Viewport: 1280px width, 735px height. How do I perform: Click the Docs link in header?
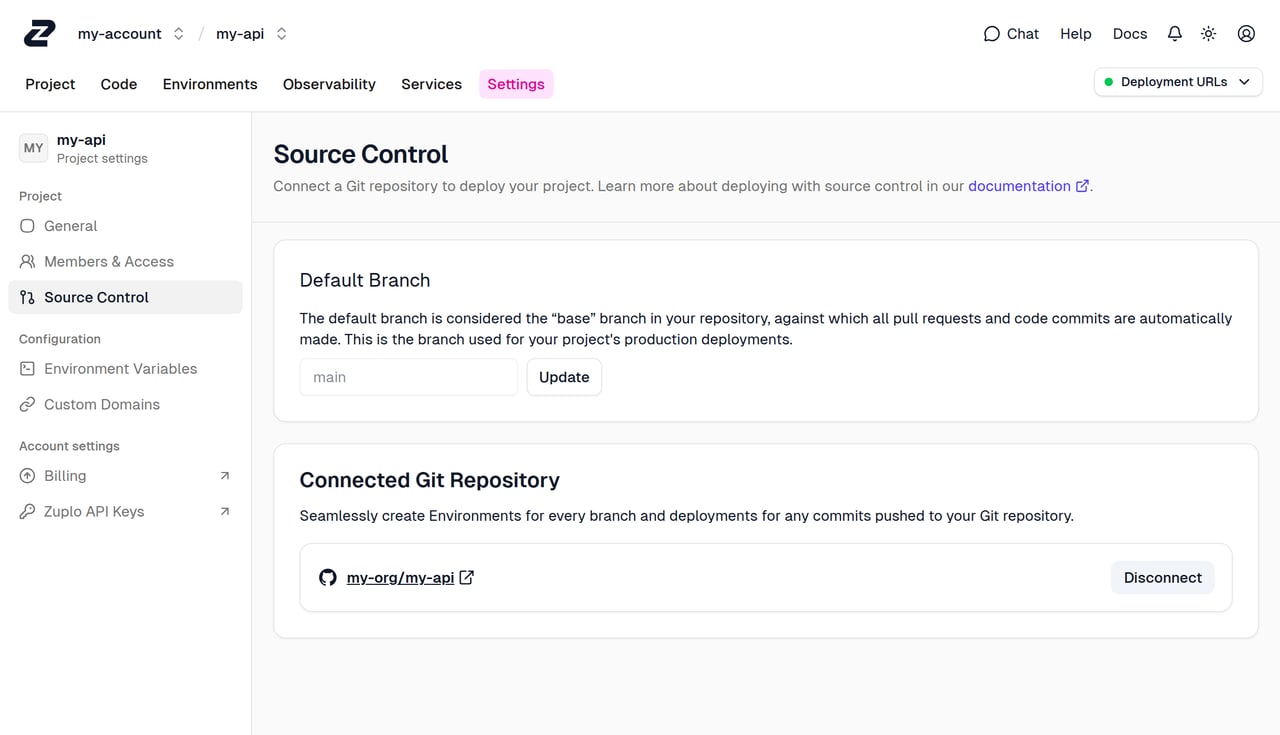(x=1130, y=33)
